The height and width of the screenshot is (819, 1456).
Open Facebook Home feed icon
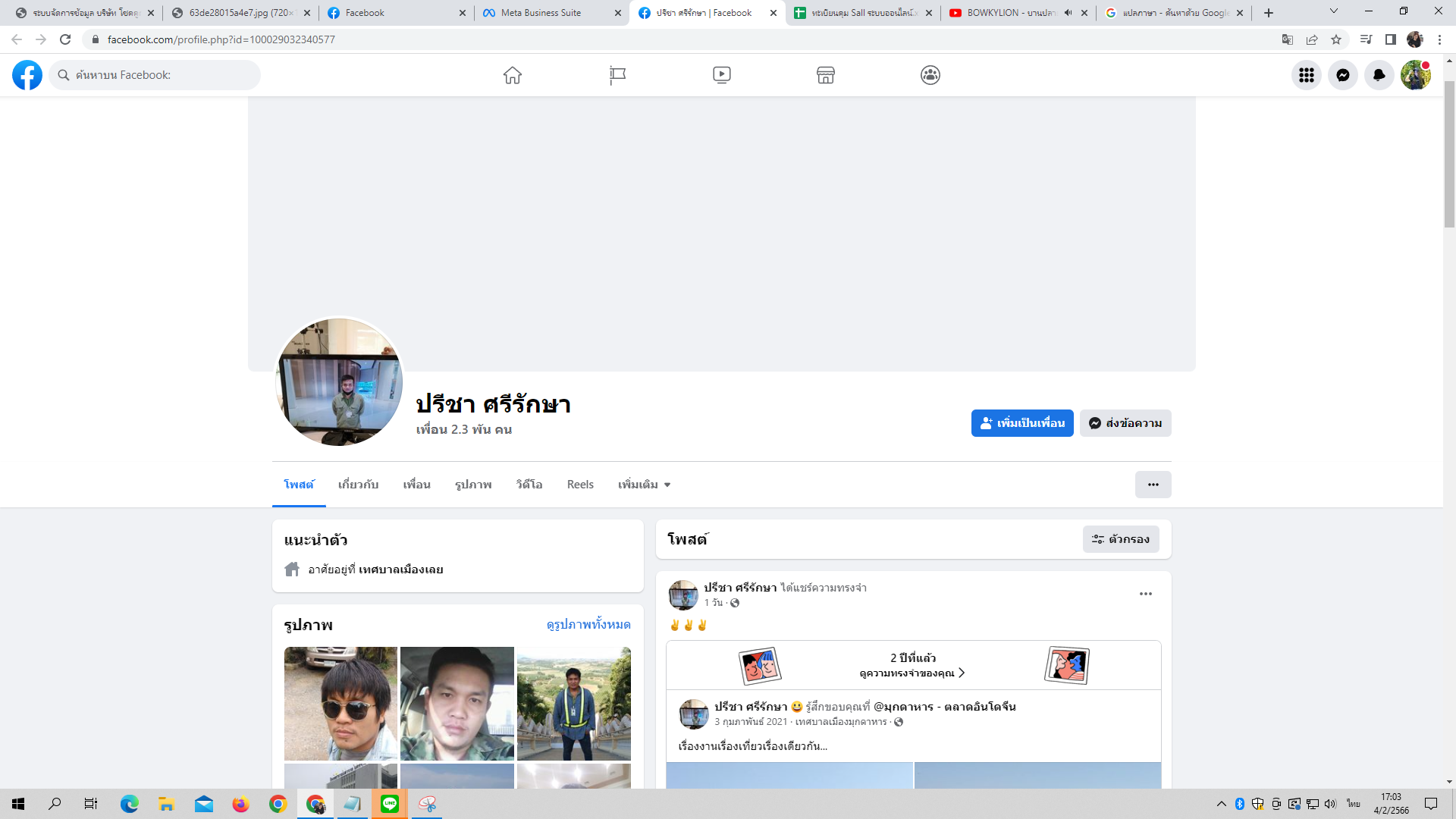pos(513,75)
